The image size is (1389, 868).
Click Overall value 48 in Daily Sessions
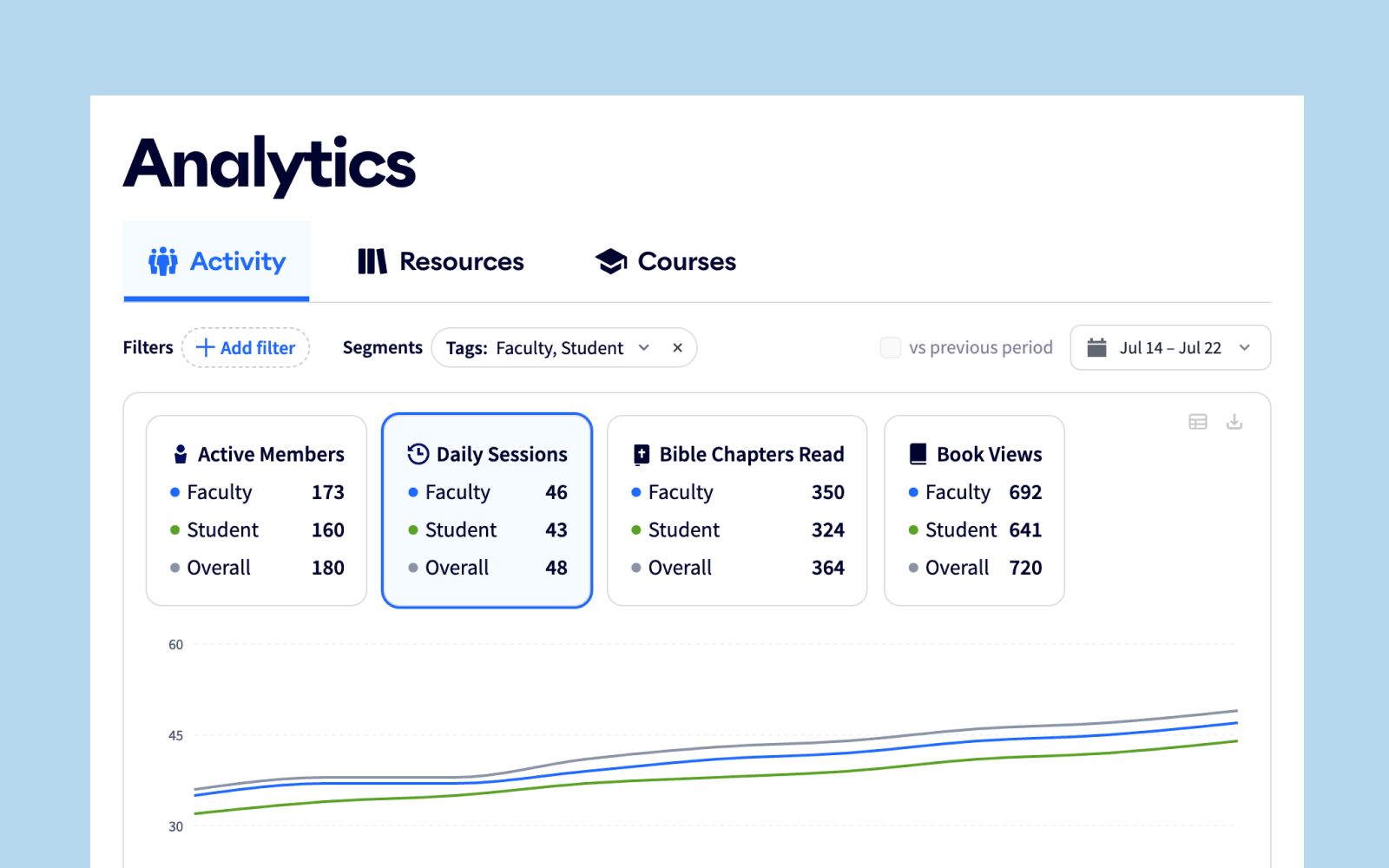coord(556,568)
